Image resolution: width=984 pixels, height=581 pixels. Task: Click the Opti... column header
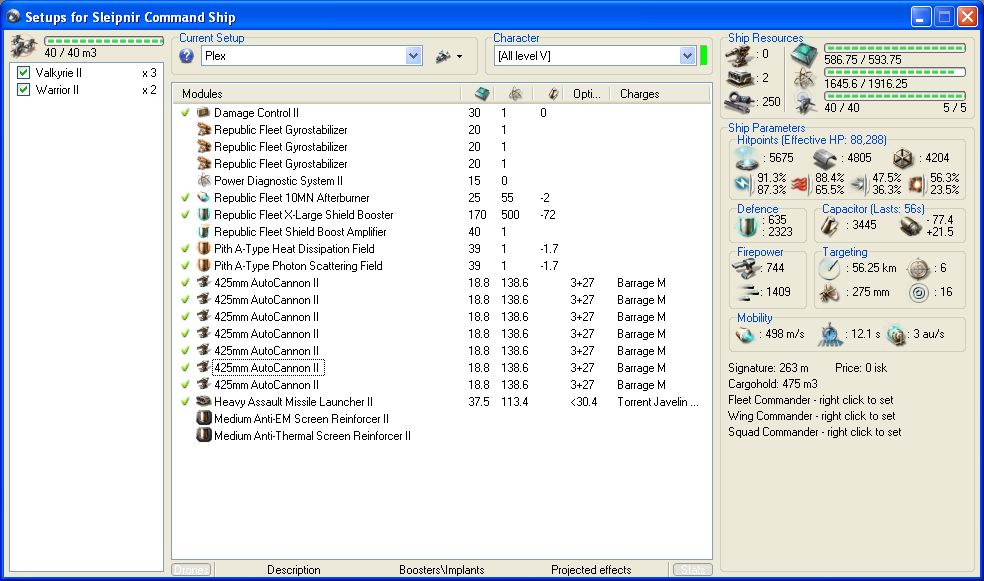click(587, 93)
